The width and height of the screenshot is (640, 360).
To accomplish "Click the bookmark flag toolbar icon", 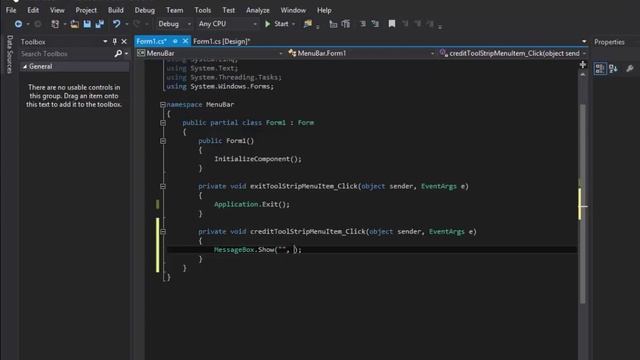I will (392, 24).
